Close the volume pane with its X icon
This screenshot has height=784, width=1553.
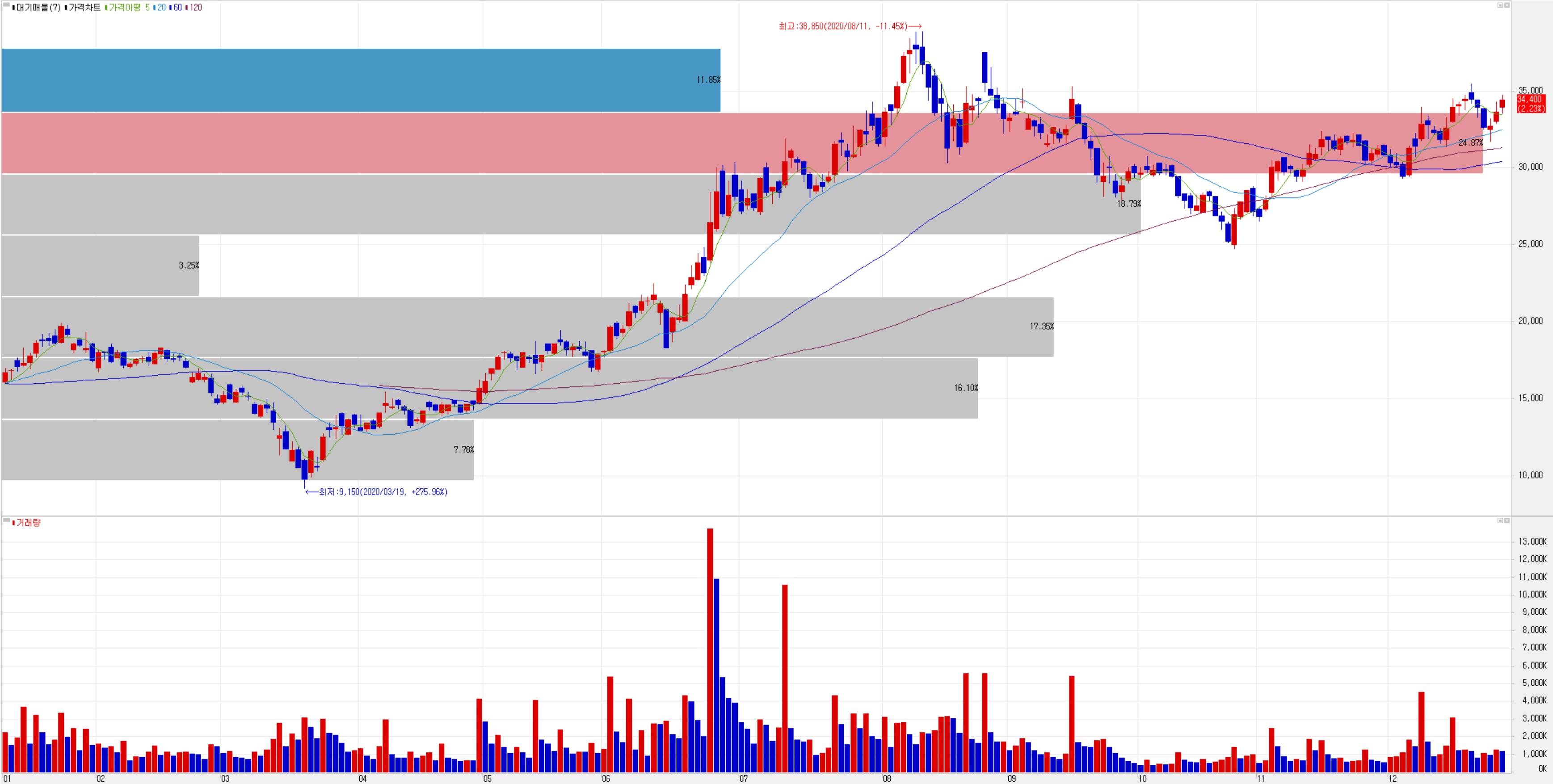click(x=1507, y=520)
